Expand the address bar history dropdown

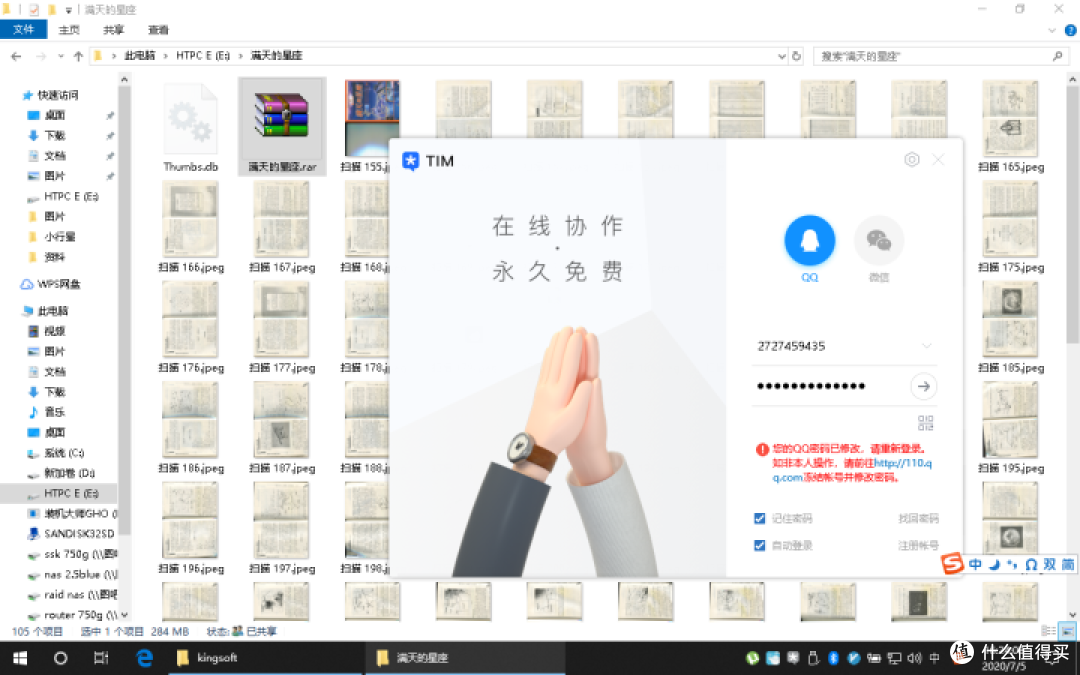pyautogui.click(x=782, y=56)
